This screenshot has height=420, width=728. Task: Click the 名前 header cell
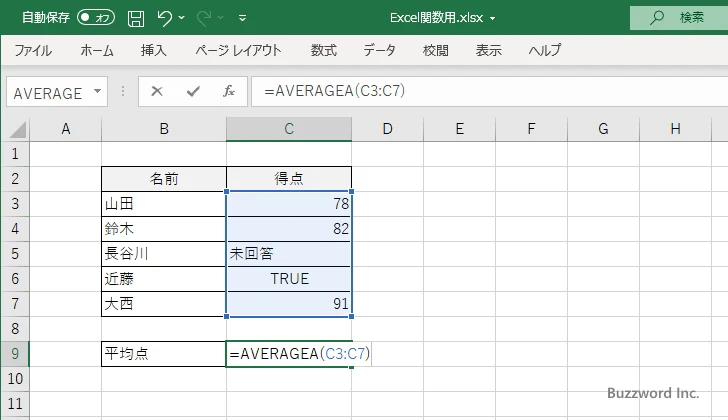coord(164,179)
